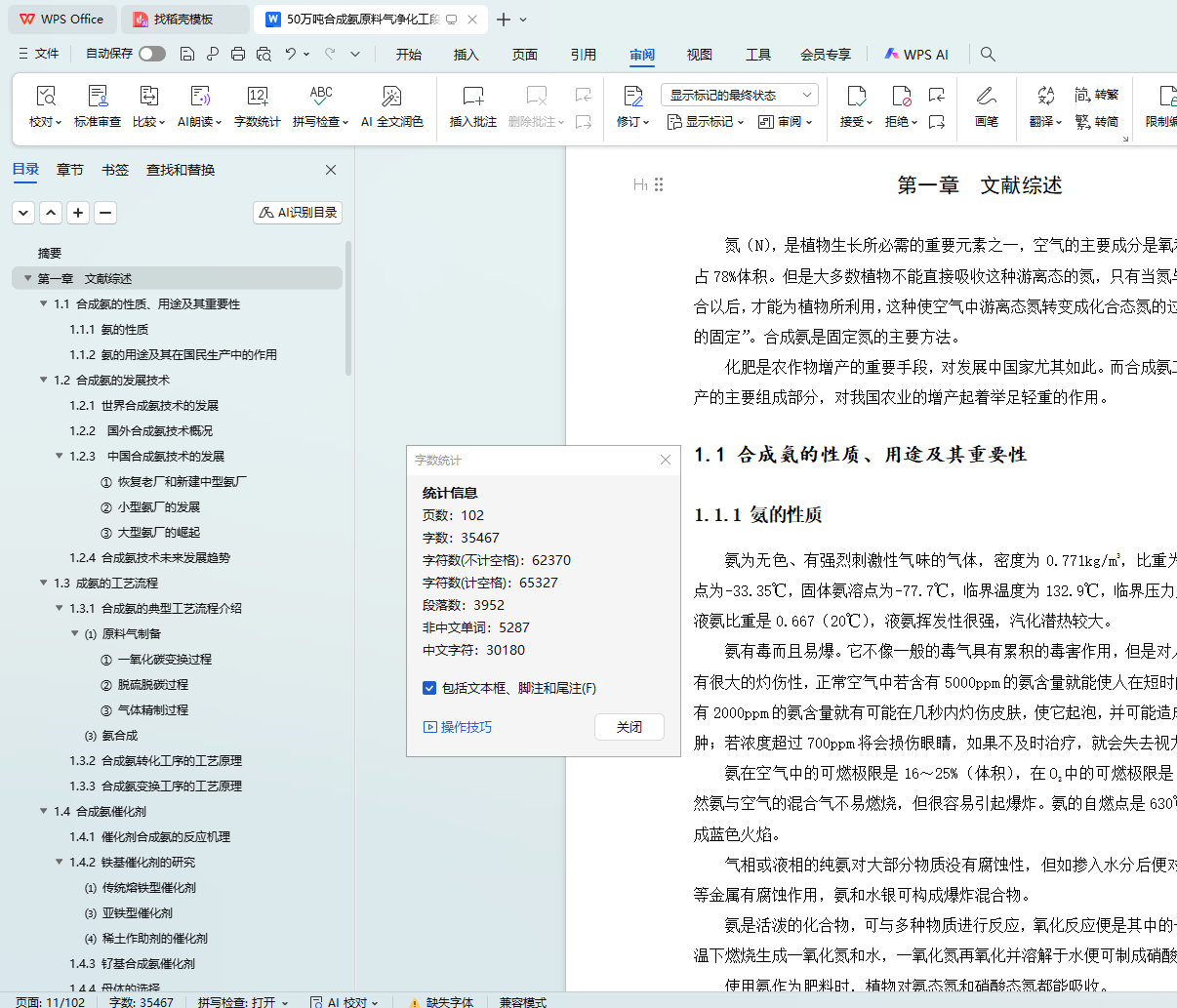Switch to the 书签 sidebar tab
The width and height of the screenshot is (1177, 1008).
point(115,170)
